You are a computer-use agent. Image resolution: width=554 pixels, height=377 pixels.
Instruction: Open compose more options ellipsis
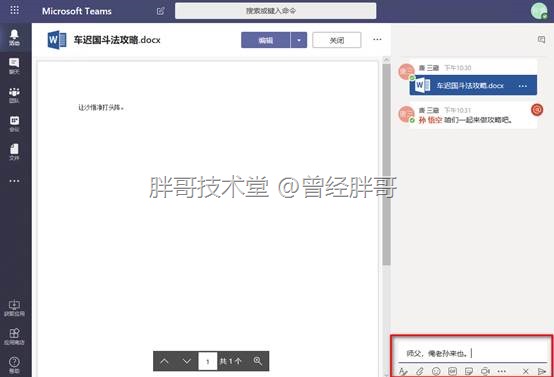pos(501,371)
